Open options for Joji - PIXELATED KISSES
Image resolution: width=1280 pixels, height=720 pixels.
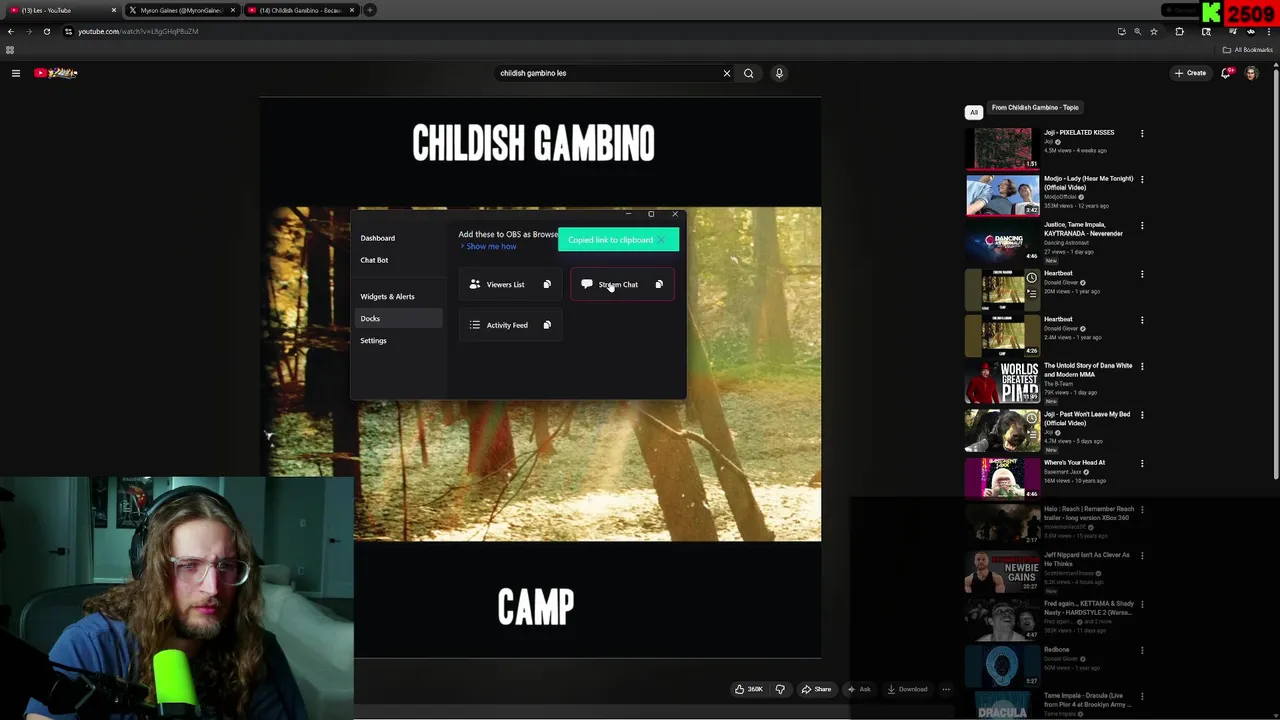[1142, 133]
